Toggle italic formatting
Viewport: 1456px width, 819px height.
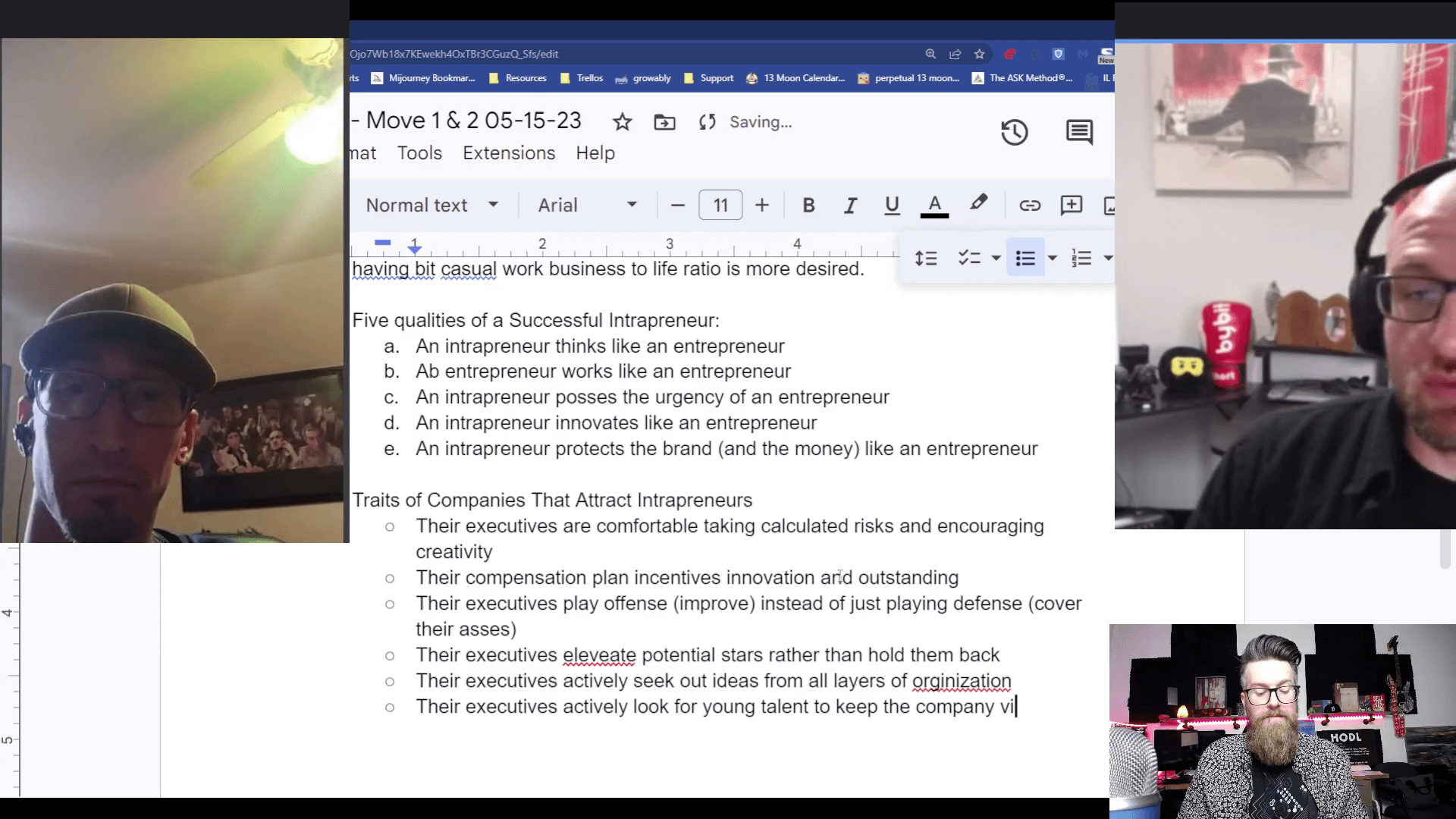[850, 206]
